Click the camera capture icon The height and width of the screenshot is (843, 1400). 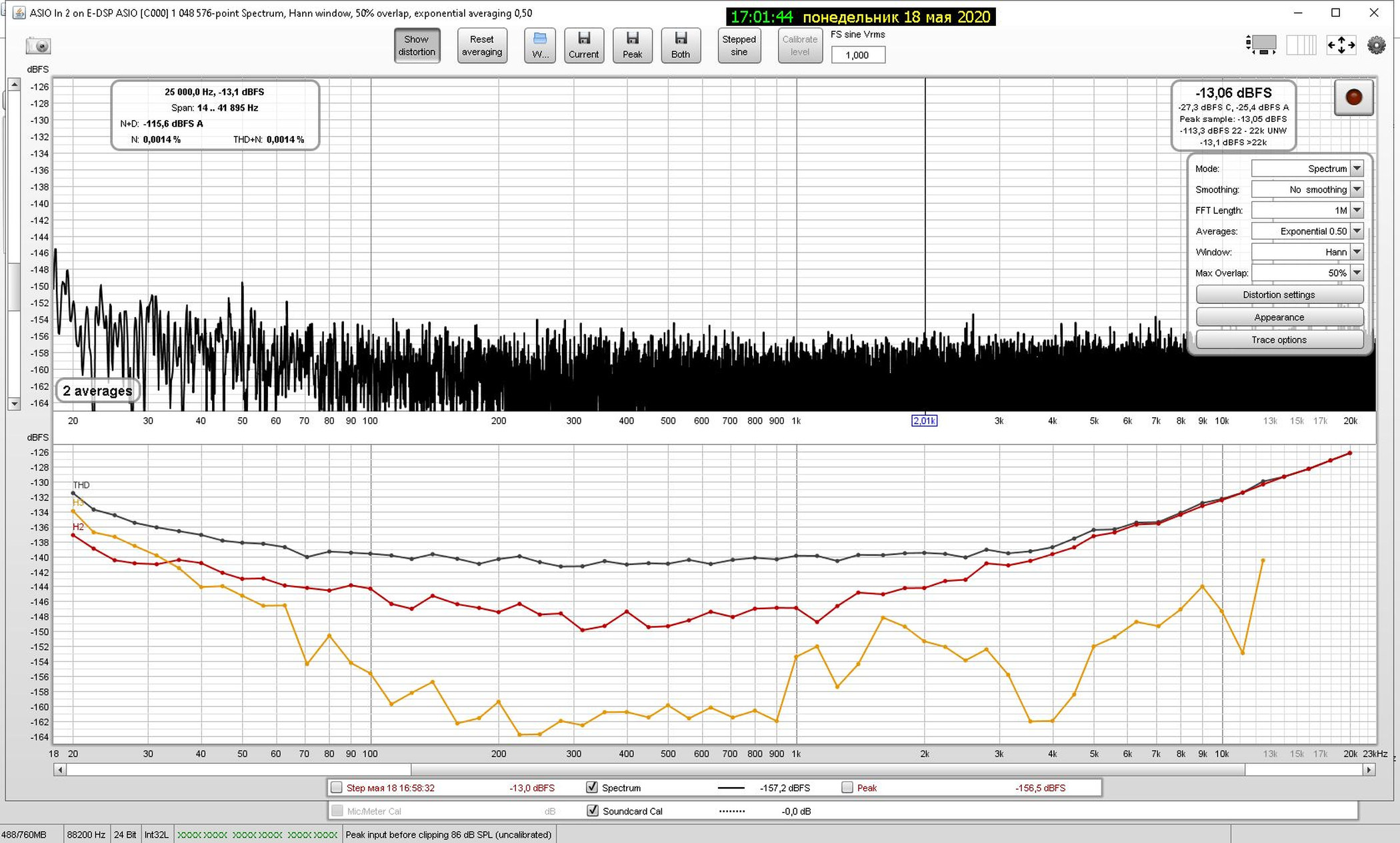point(39,45)
